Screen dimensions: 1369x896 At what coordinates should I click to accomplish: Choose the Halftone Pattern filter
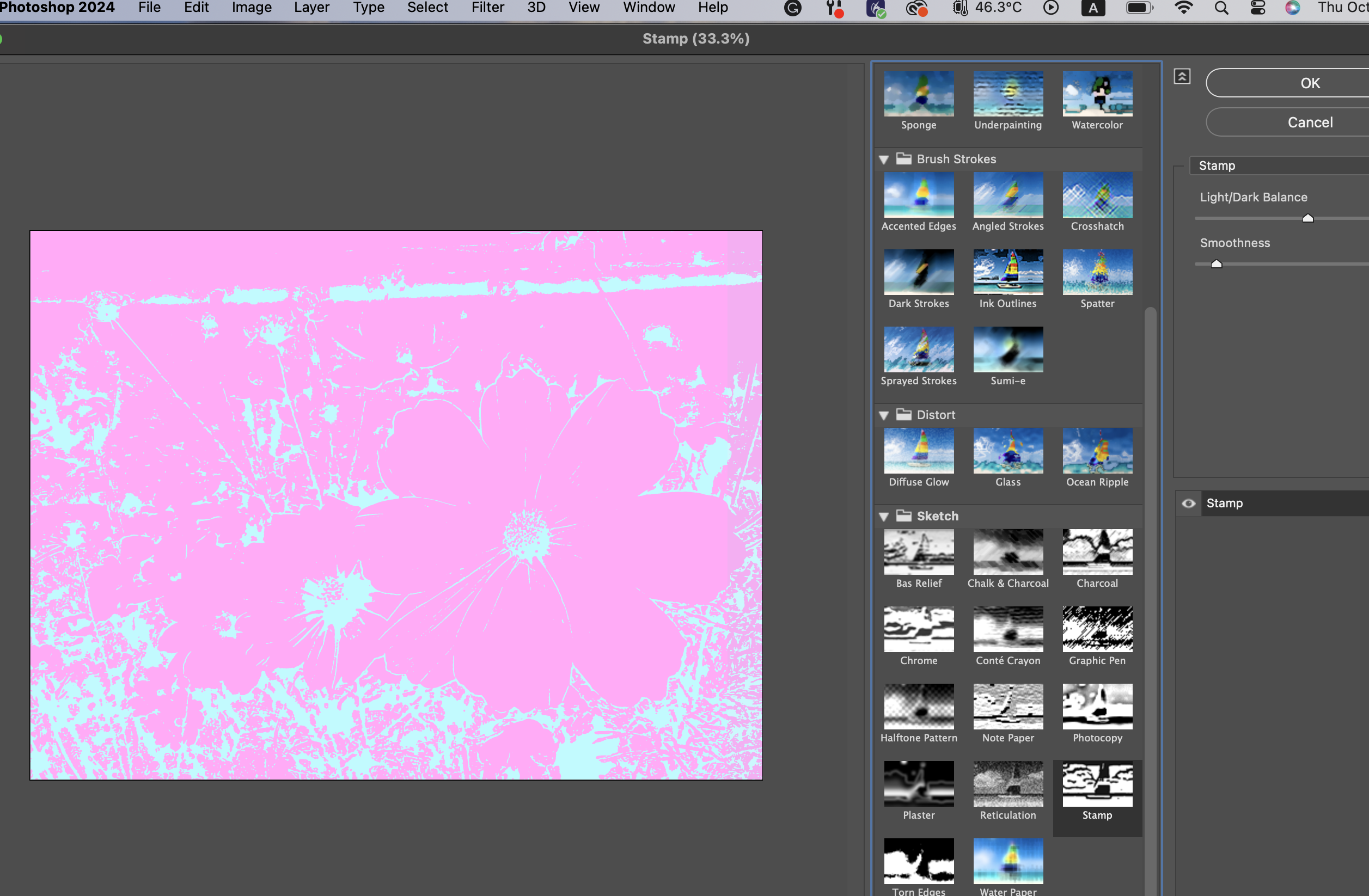coord(919,707)
